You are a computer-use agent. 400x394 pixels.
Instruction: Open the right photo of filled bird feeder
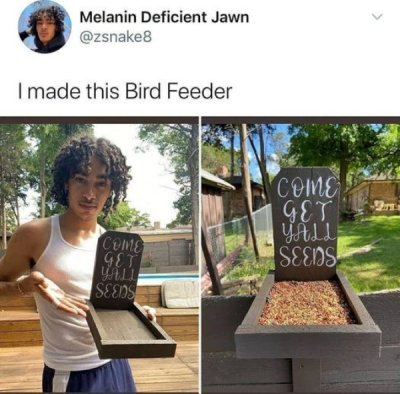click(301, 254)
